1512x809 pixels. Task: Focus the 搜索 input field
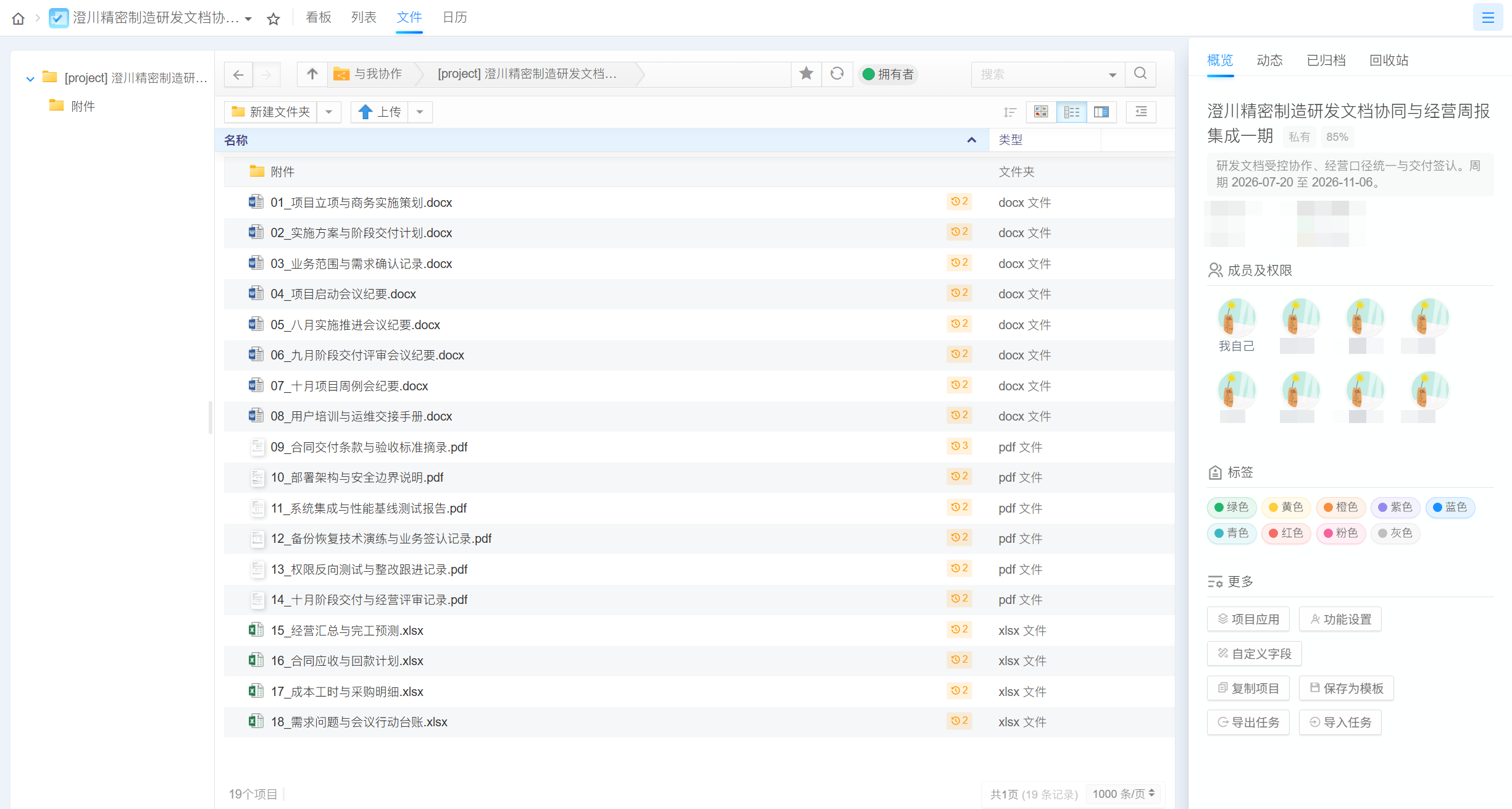tap(1041, 75)
